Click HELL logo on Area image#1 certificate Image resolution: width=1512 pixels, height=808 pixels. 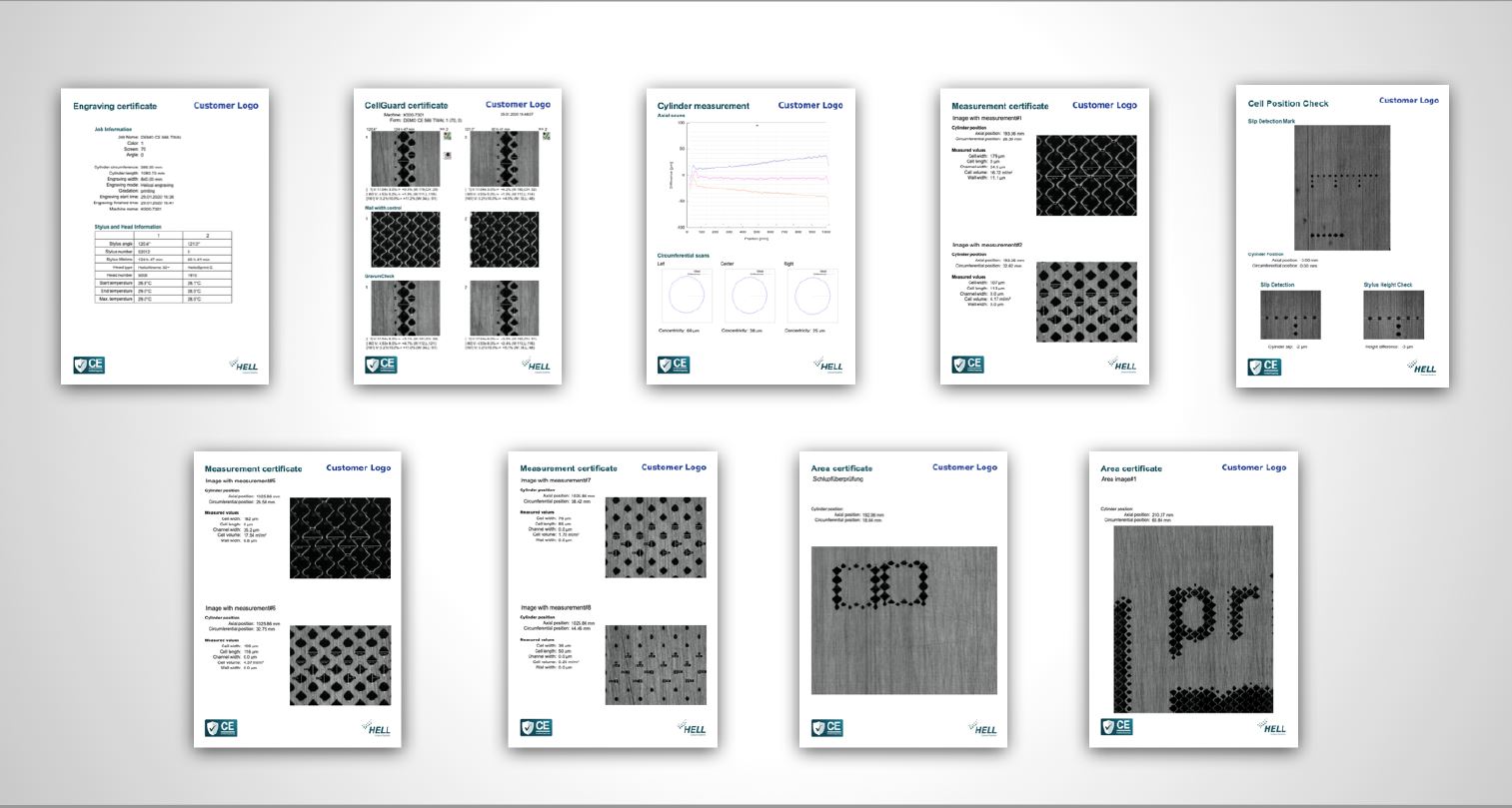(x=1272, y=727)
